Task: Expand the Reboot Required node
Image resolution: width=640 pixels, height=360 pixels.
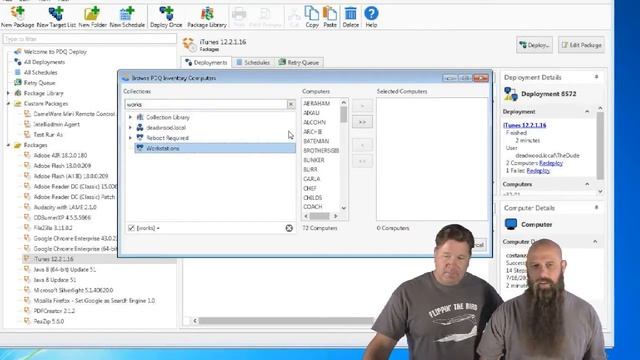Action: [x=130, y=138]
